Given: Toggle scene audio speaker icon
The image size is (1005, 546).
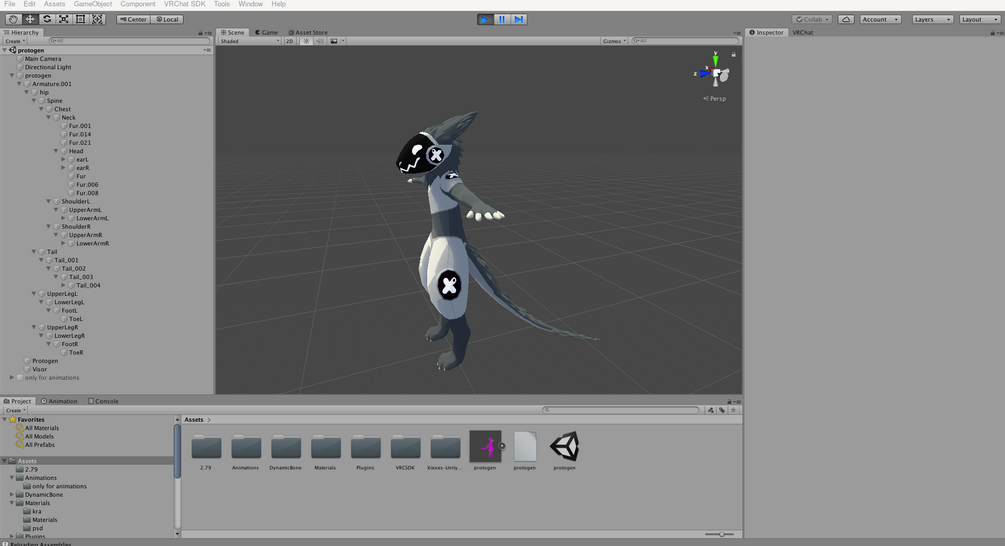Looking at the screenshot, I should pyautogui.click(x=320, y=41).
